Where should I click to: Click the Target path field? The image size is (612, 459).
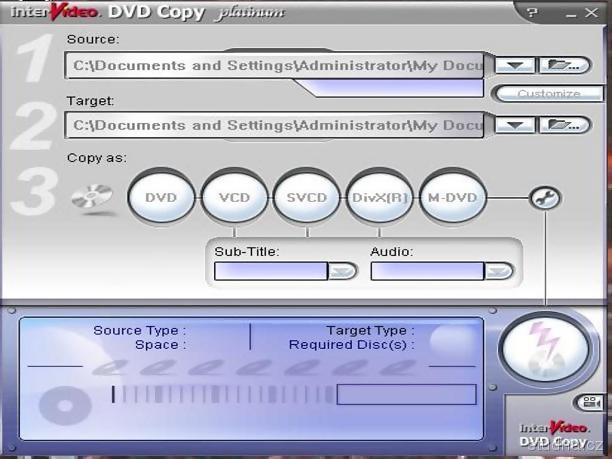coord(274,125)
